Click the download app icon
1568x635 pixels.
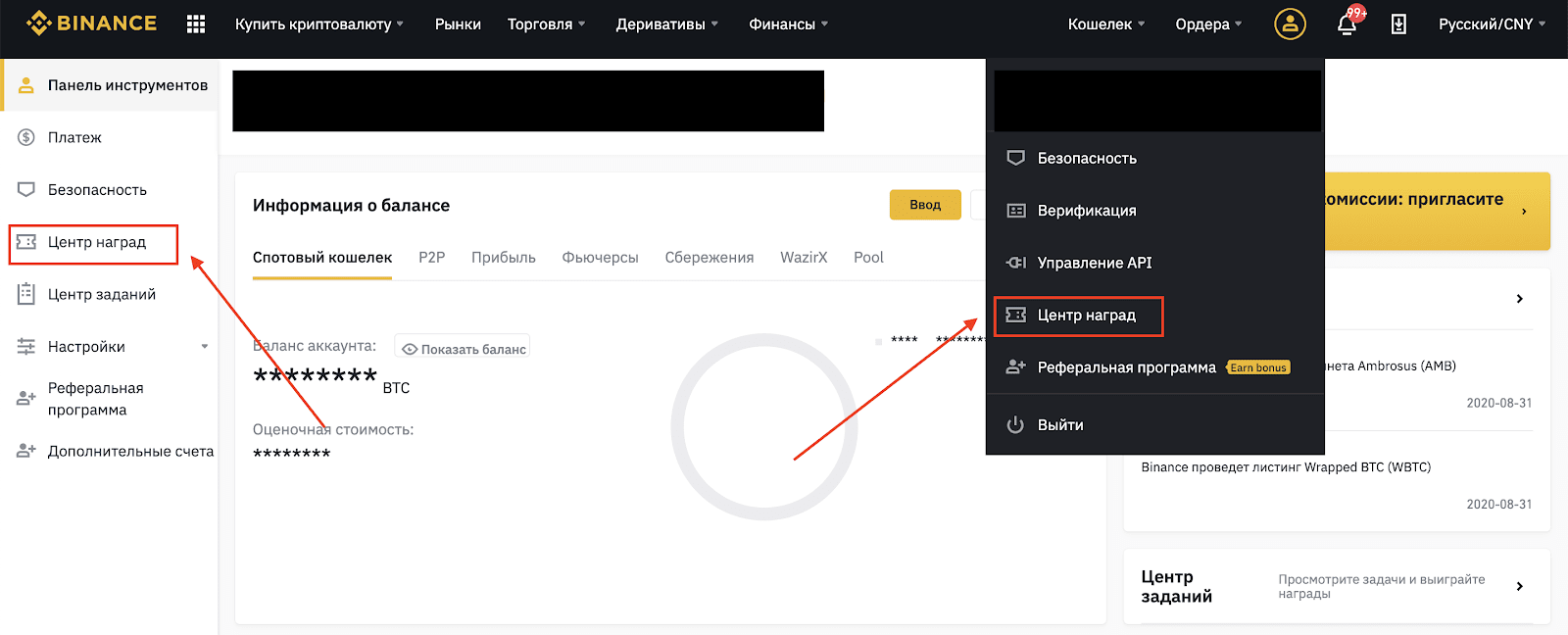[x=1398, y=24]
